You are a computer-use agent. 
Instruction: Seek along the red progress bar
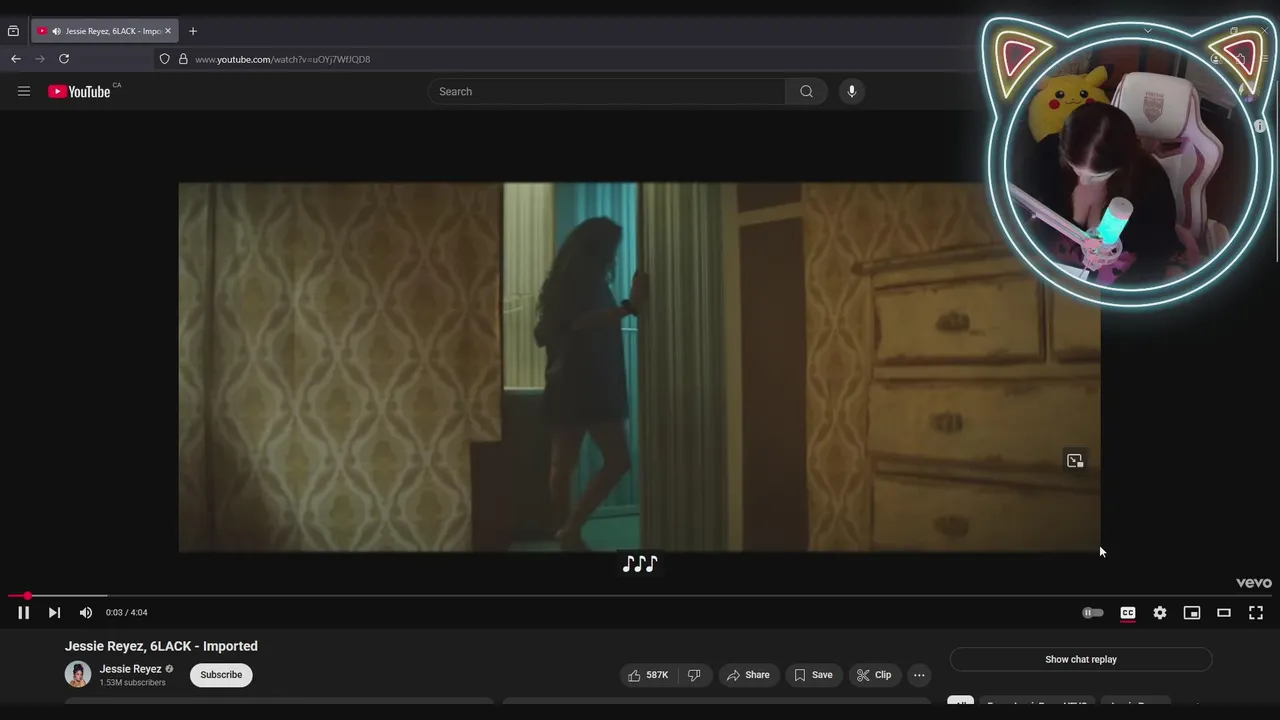(x=640, y=596)
